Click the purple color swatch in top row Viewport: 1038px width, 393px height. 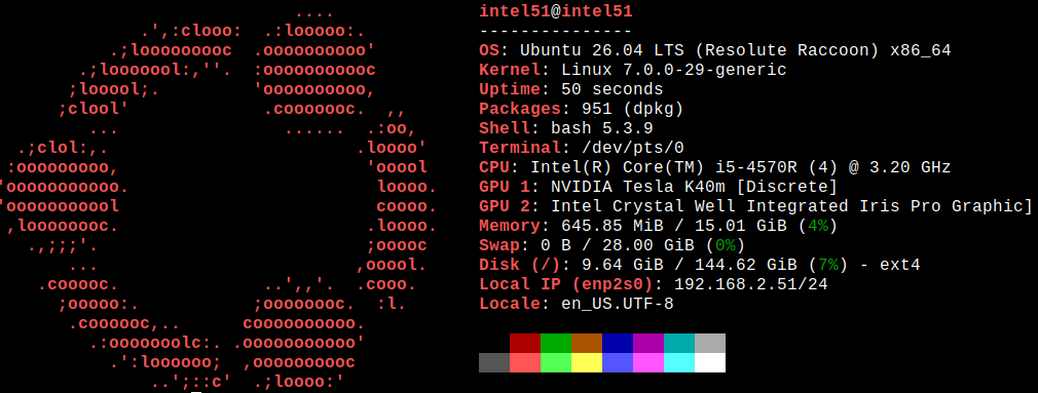tap(648, 343)
